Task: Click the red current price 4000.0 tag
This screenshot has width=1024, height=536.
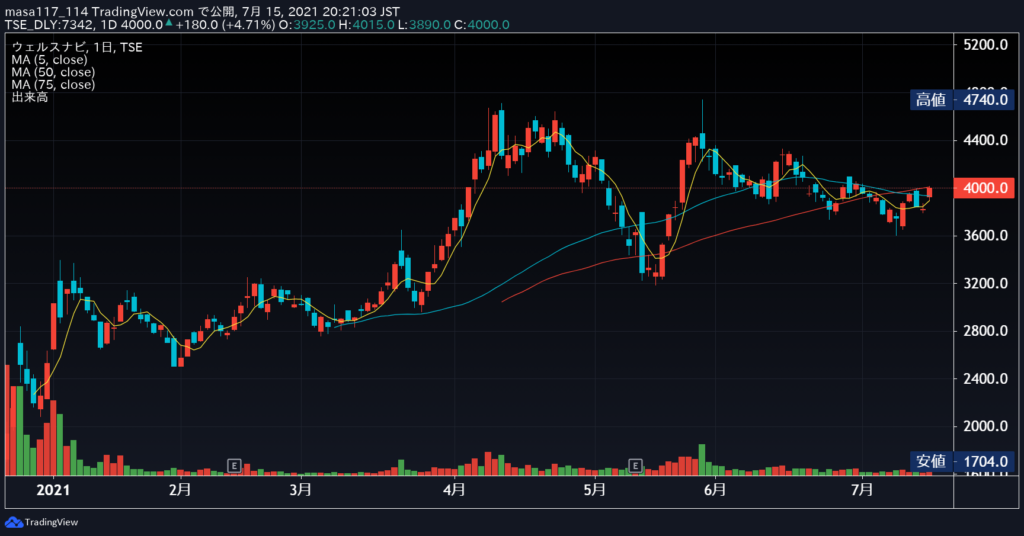Action: (x=984, y=188)
